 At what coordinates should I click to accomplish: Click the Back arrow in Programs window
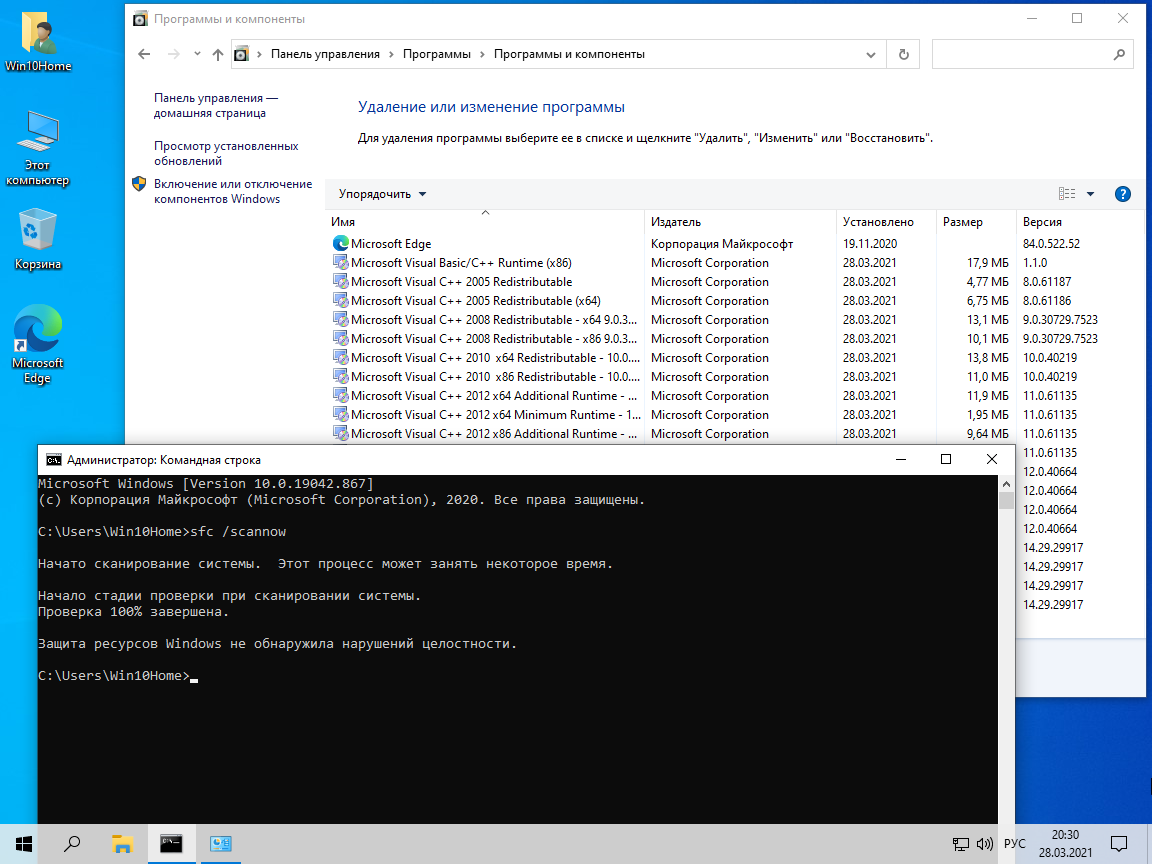tap(144, 55)
